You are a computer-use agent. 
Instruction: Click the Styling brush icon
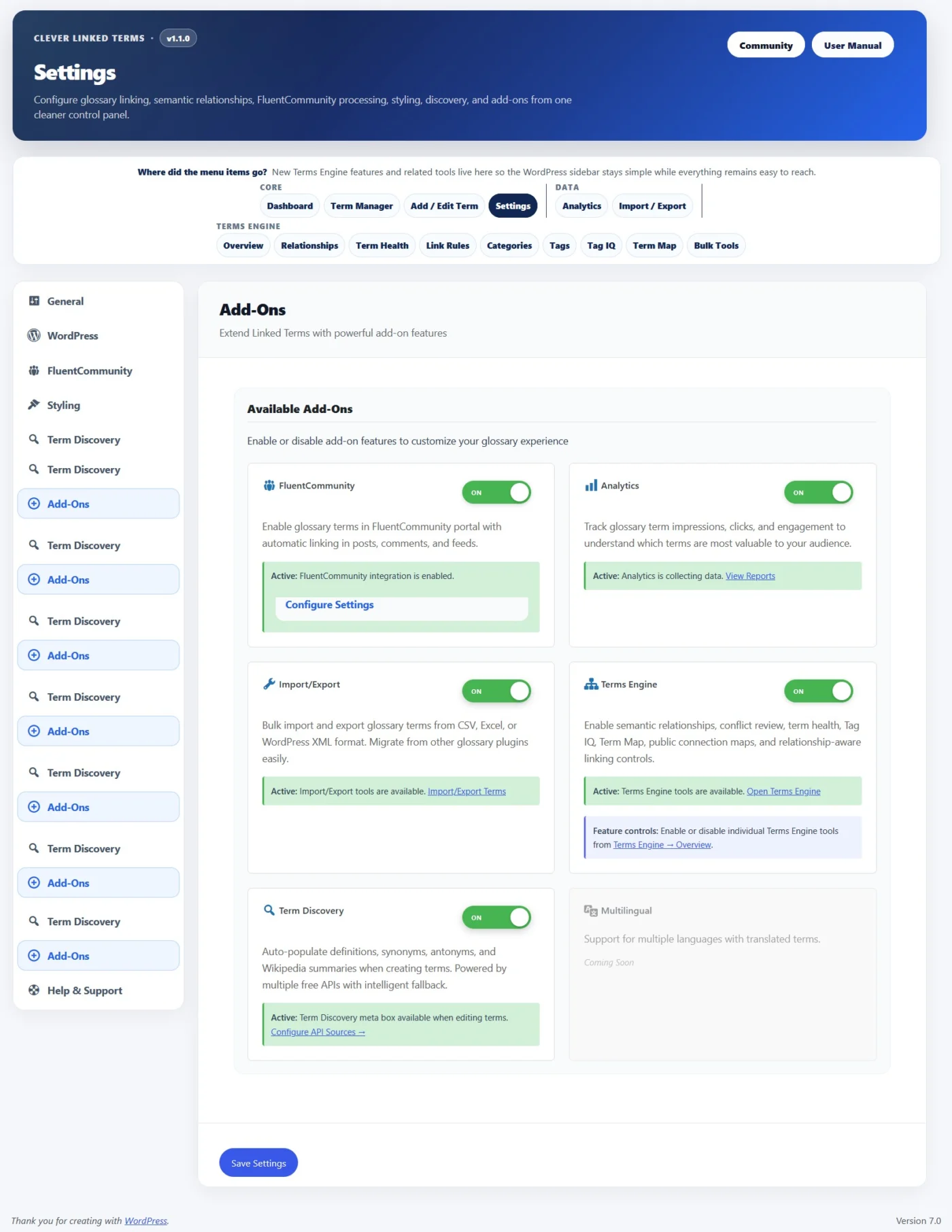point(34,405)
